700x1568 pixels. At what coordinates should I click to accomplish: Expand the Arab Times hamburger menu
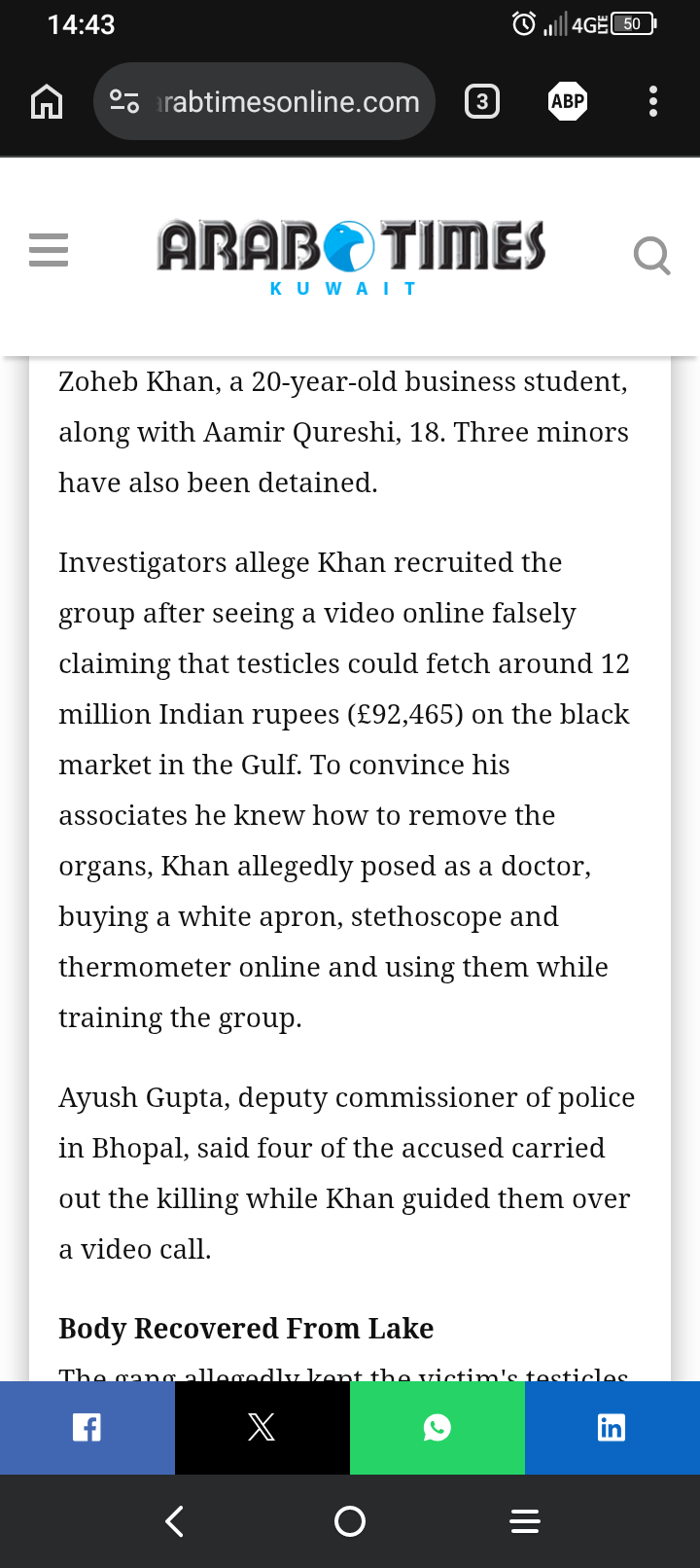pos(49,250)
